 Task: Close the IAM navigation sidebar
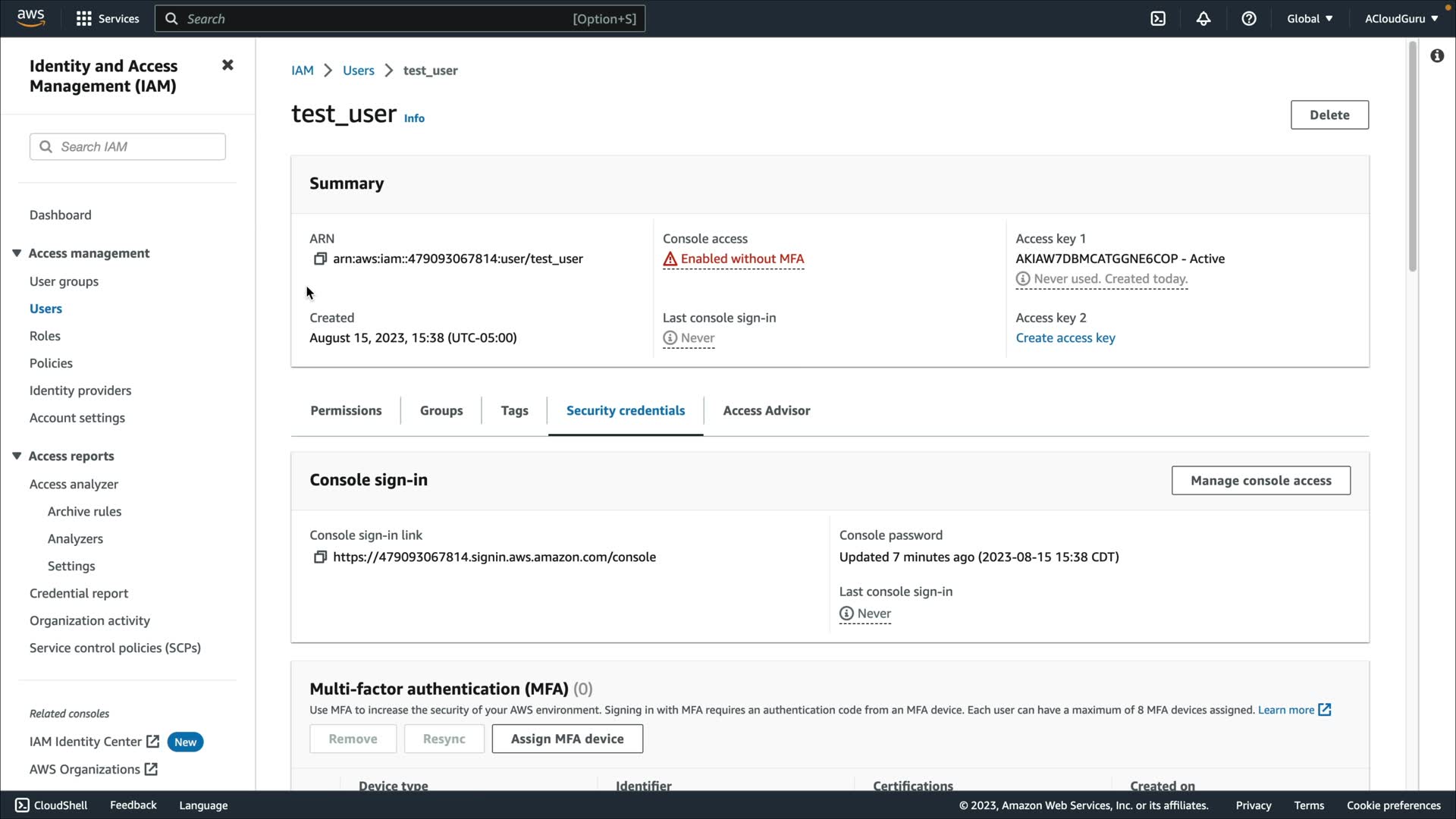point(227,65)
